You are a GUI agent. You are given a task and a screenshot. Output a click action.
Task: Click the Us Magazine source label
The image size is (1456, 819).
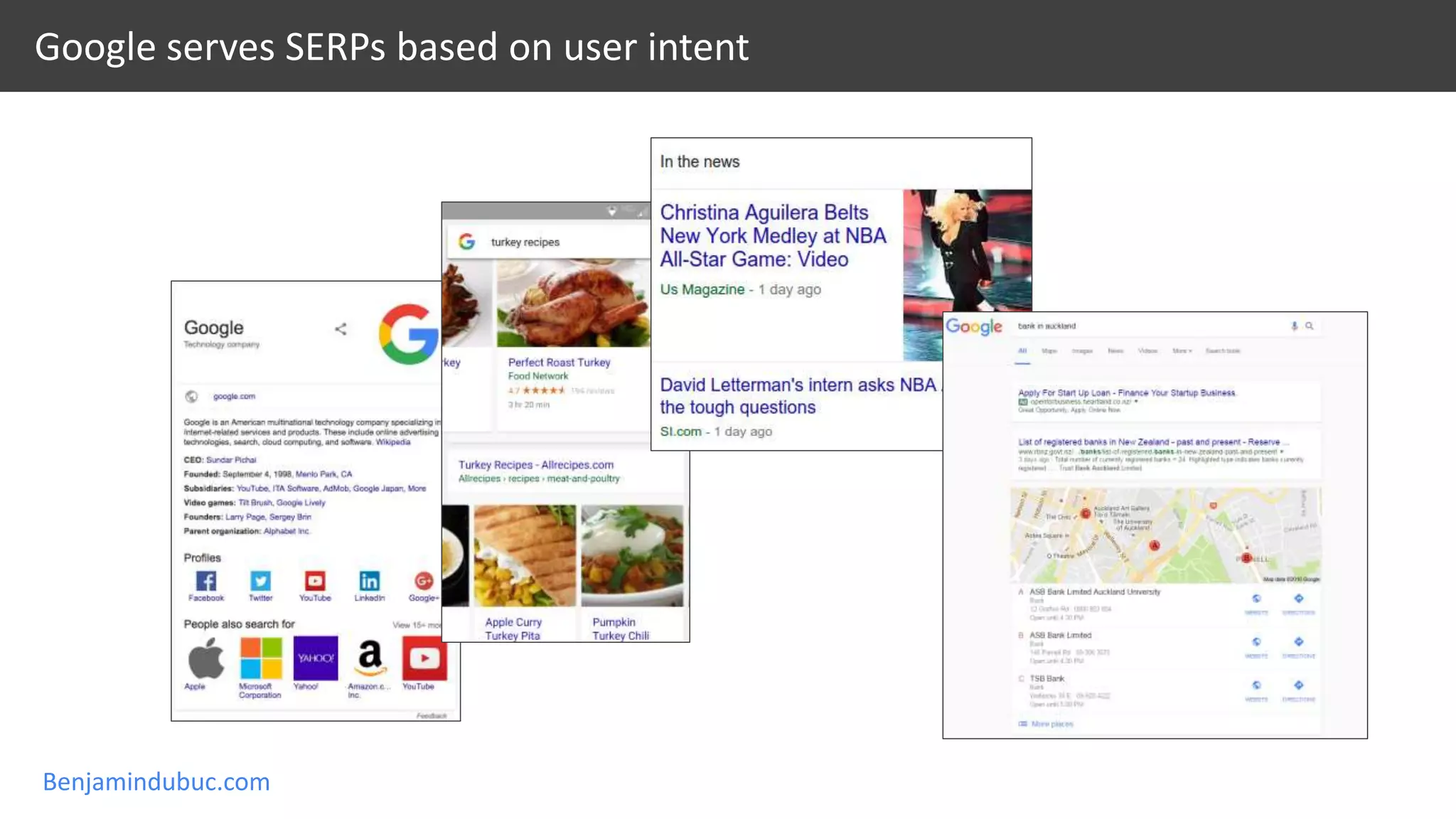click(702, 289)
